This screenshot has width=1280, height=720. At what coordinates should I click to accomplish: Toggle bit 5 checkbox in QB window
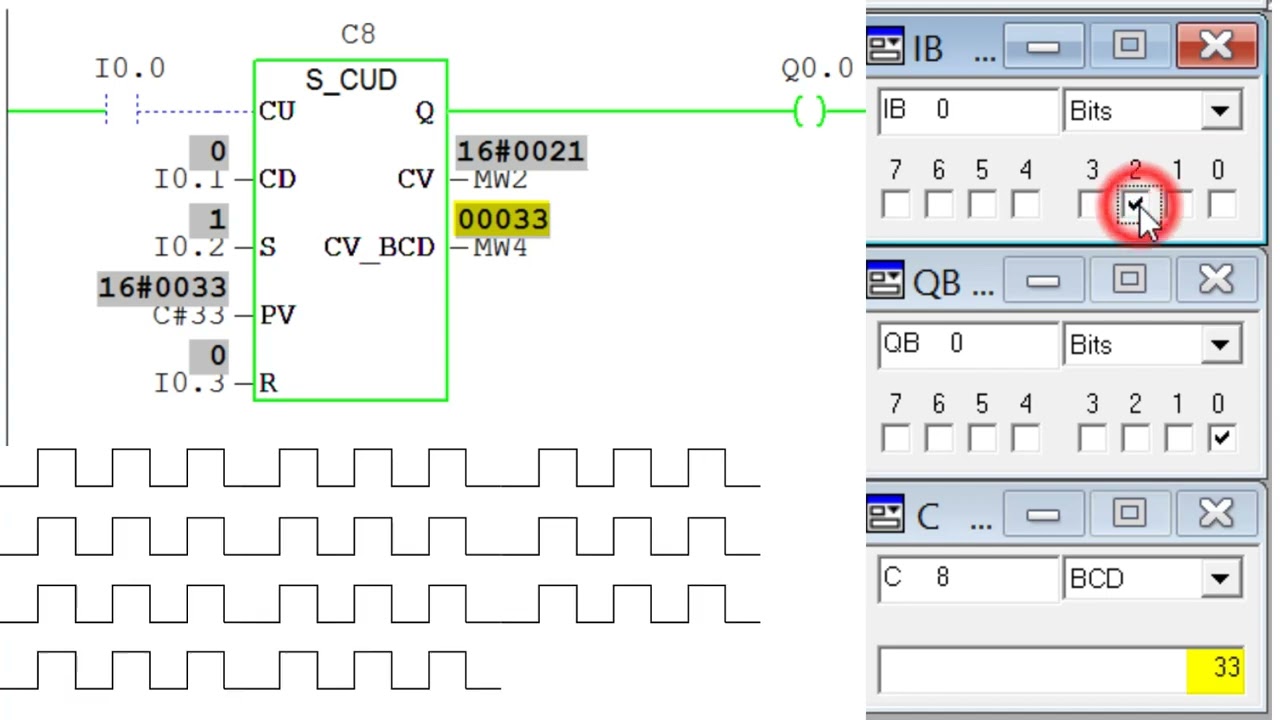point(982,438)
